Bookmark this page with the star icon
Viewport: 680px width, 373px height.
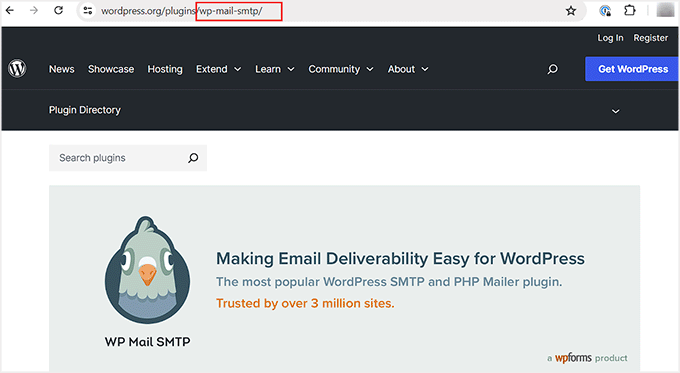[x=571, y=10]
